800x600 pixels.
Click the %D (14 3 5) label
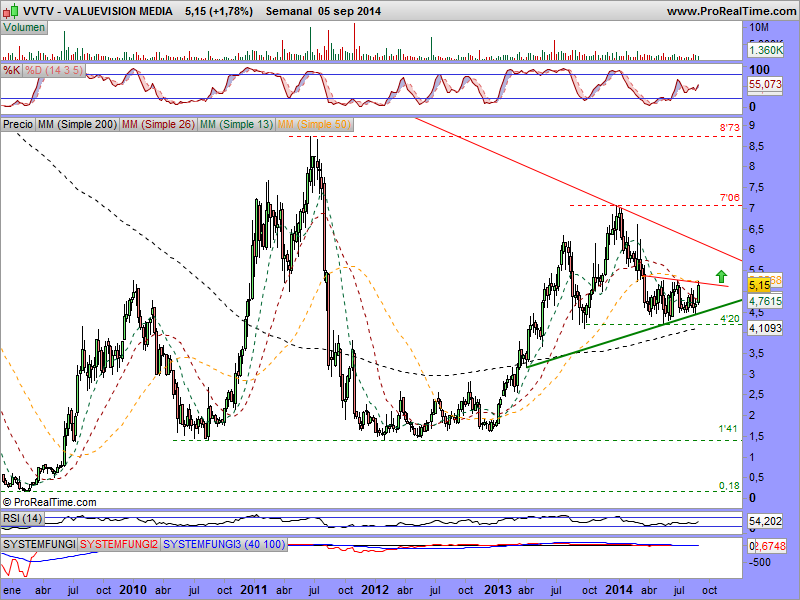(x=54, y=70)
